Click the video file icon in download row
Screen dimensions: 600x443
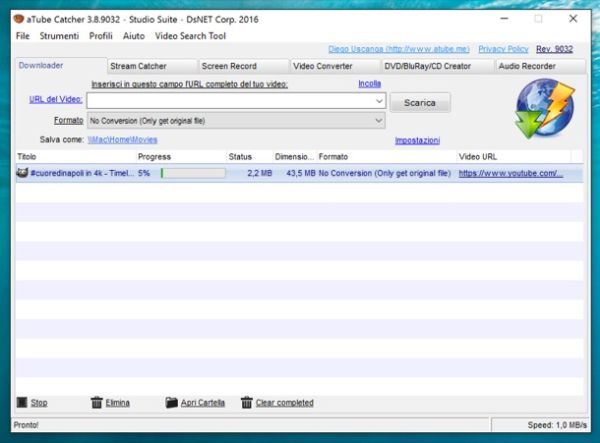pyautogui.click(x=23, y=173)
